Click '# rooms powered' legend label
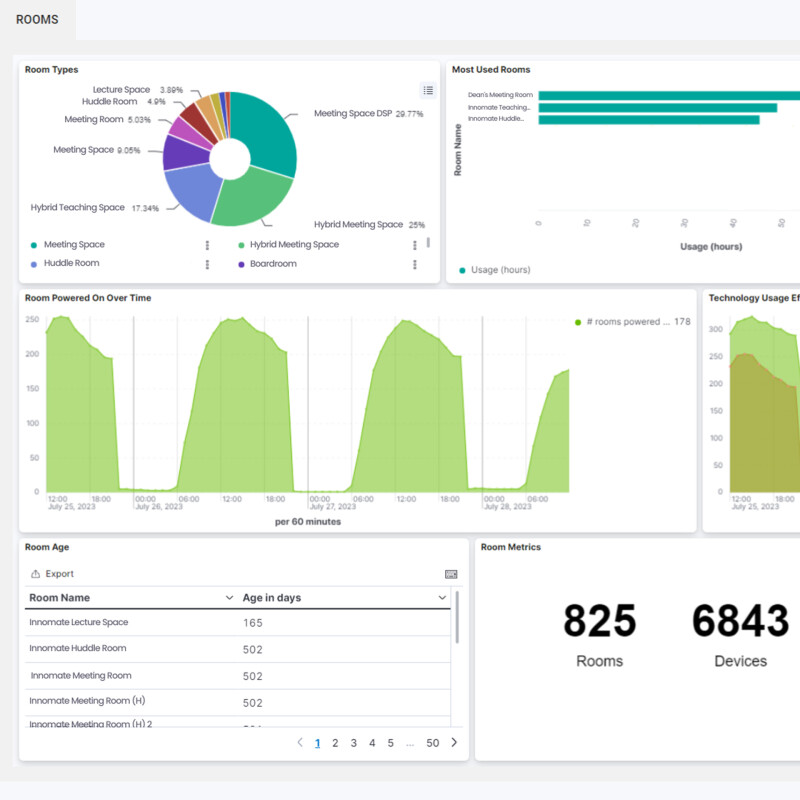The height and width of the screenshot is (800, 800). click(628, 322)
